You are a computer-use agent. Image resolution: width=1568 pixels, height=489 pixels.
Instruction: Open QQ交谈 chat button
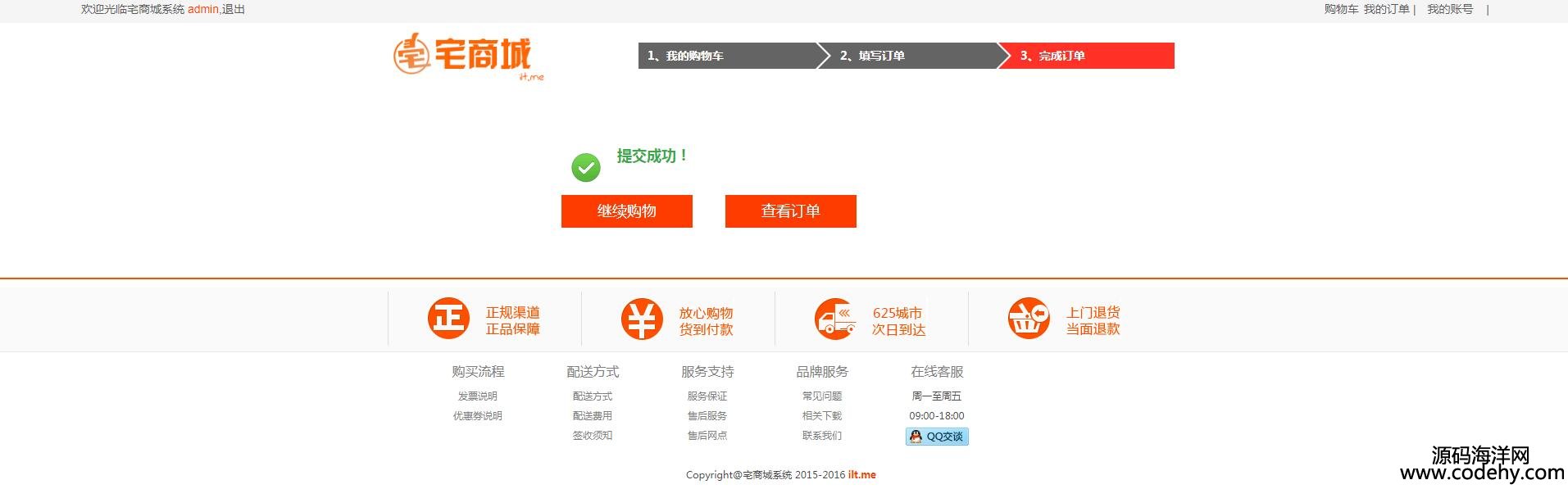point(937,437)
